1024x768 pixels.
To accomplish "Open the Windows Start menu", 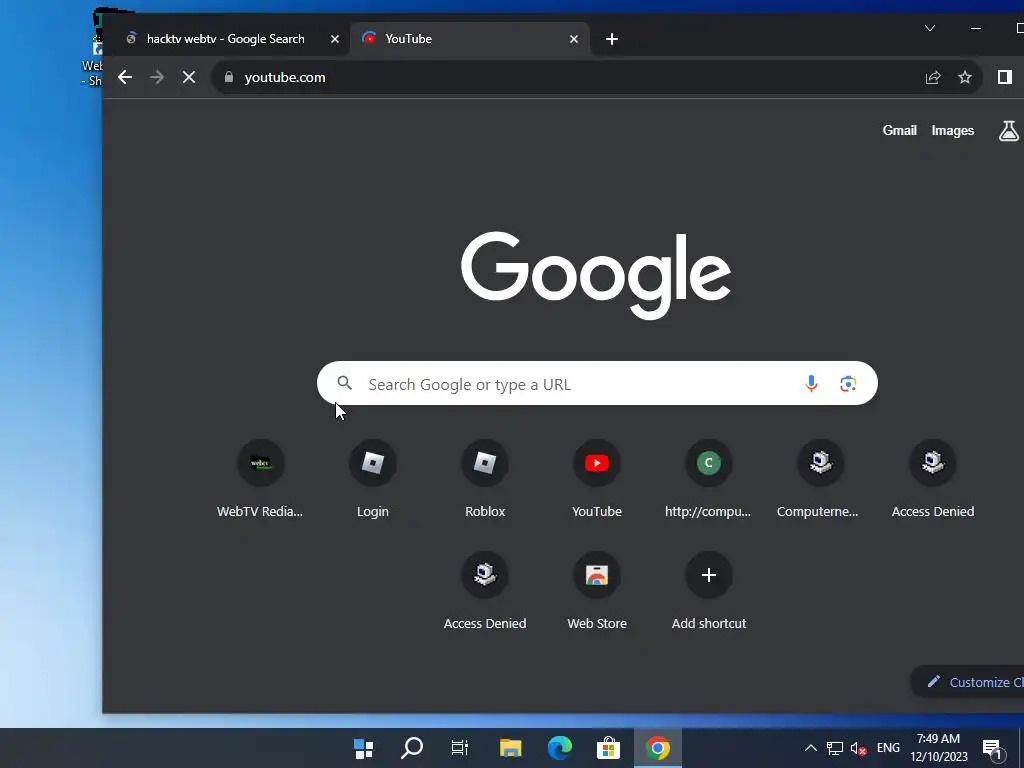I will [x=364, y=748].
